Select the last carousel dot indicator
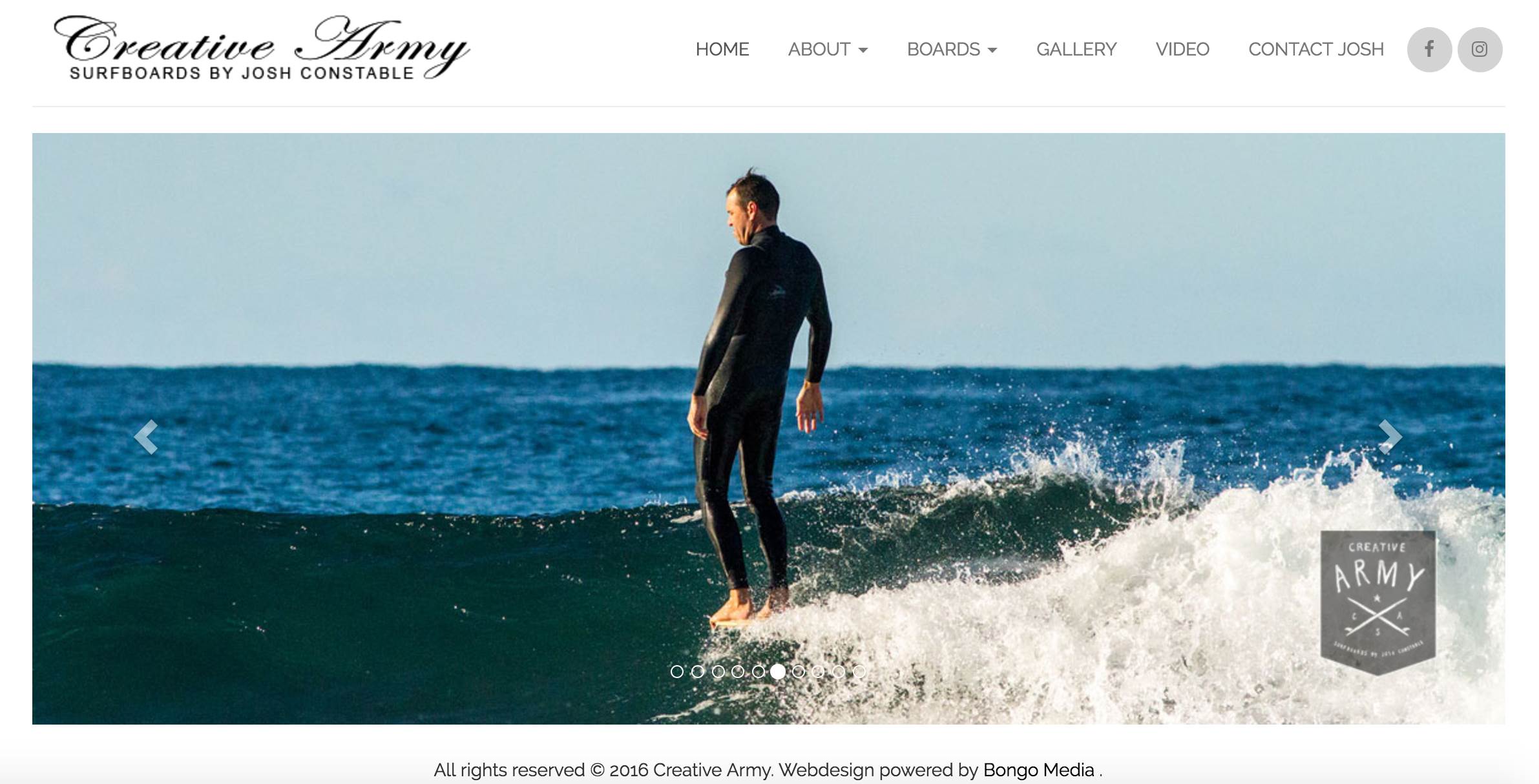 pyautogui.click(x=859, y=672)
